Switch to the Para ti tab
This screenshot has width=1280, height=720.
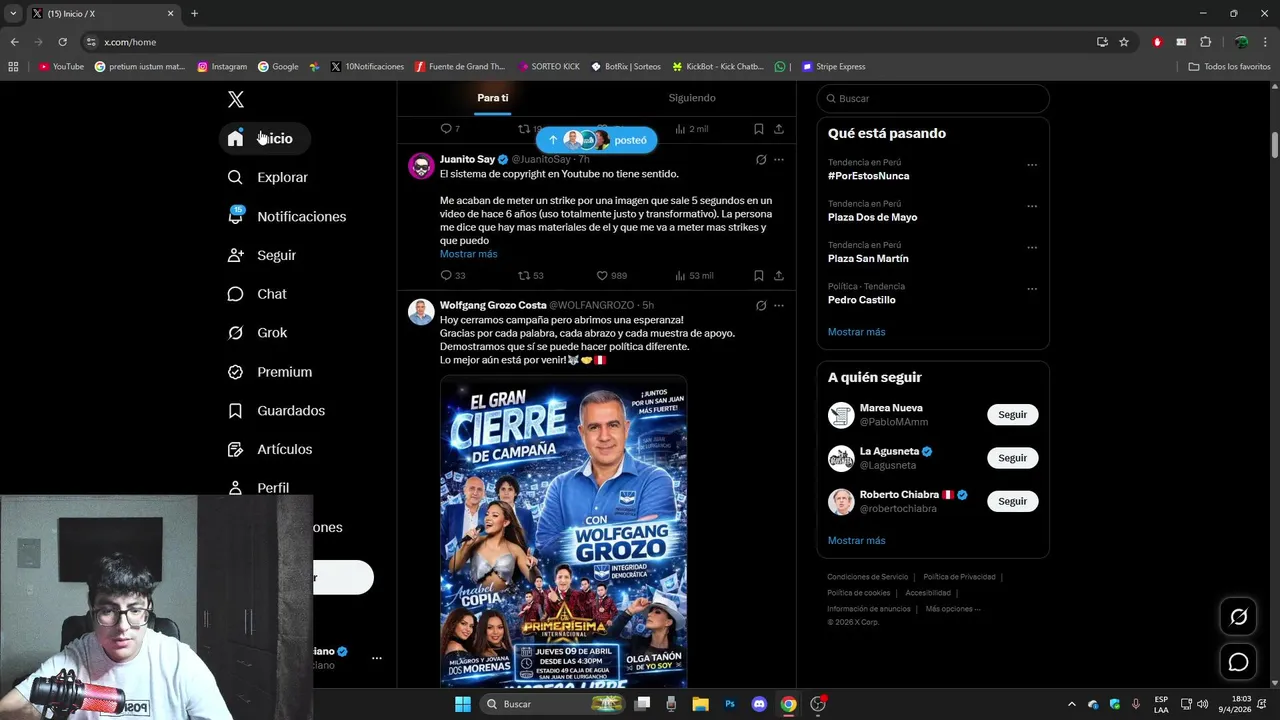pyautogui.click(x=492, y=98)
